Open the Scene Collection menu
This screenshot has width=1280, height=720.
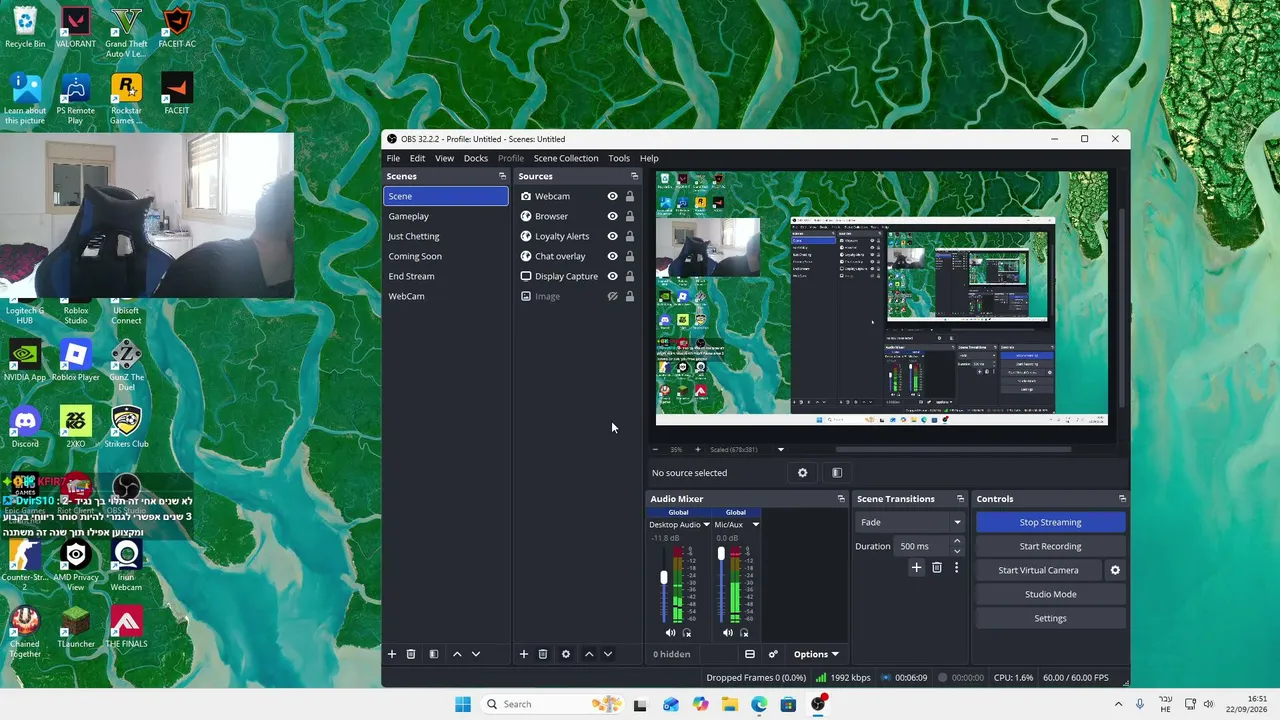click(566, 158)
